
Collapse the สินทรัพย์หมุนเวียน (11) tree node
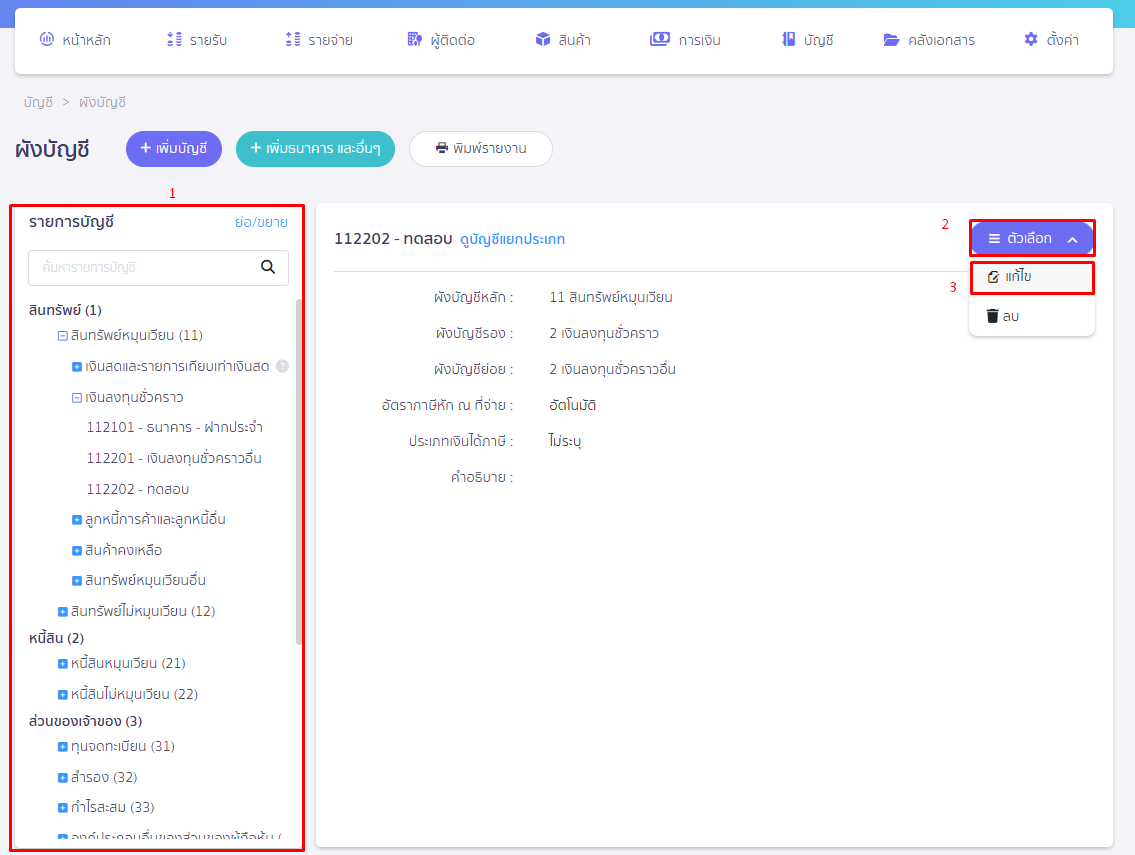[62, 335]
